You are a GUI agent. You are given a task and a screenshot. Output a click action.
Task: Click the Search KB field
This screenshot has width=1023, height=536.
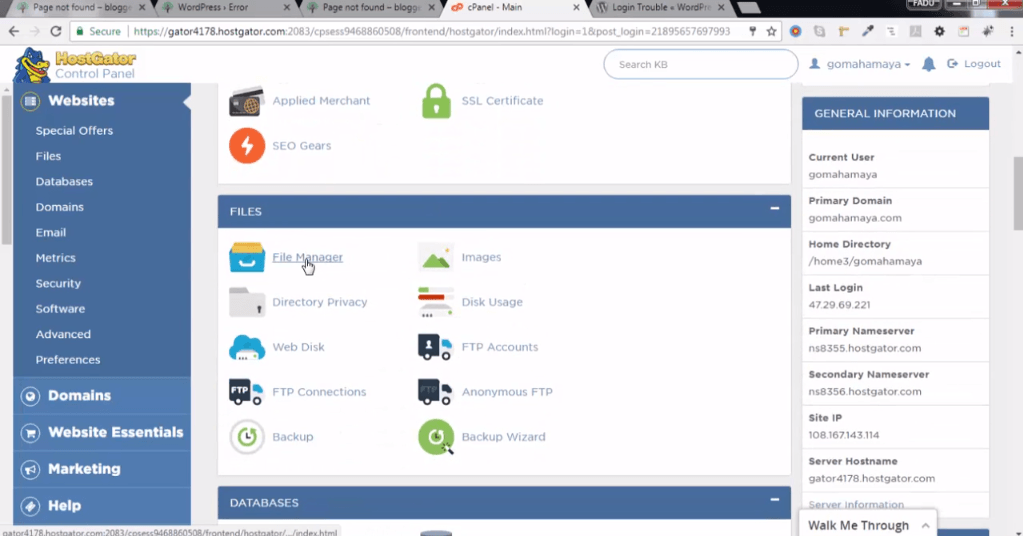[x=701, y=65]
